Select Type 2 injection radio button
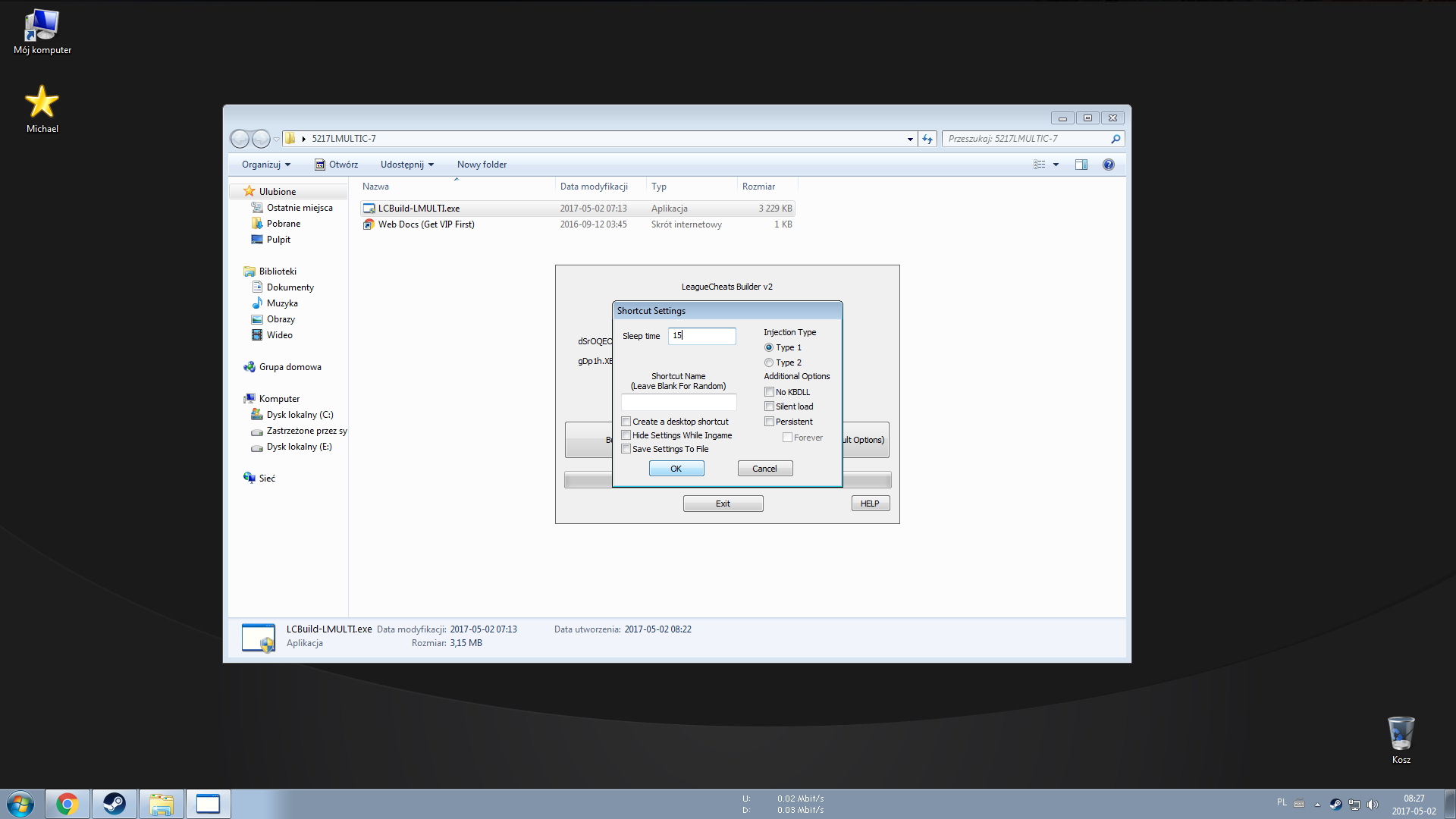1456x819 pixels. (x=769, y=362)
